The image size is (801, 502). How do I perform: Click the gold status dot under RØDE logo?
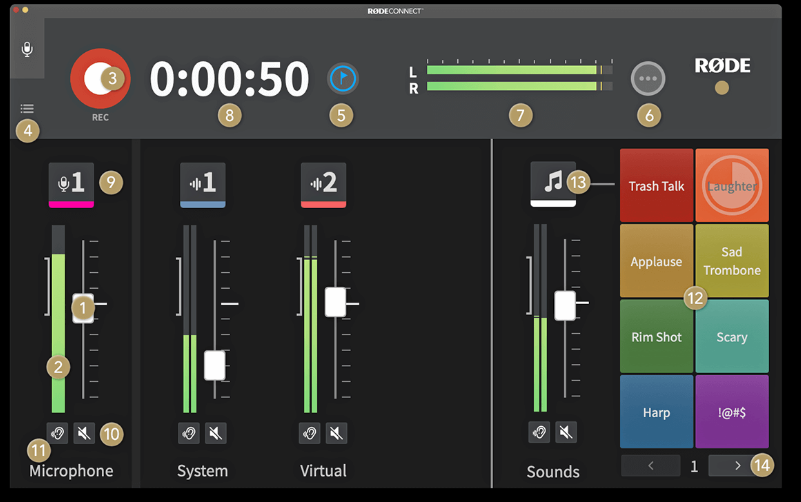tap(722, 88)
